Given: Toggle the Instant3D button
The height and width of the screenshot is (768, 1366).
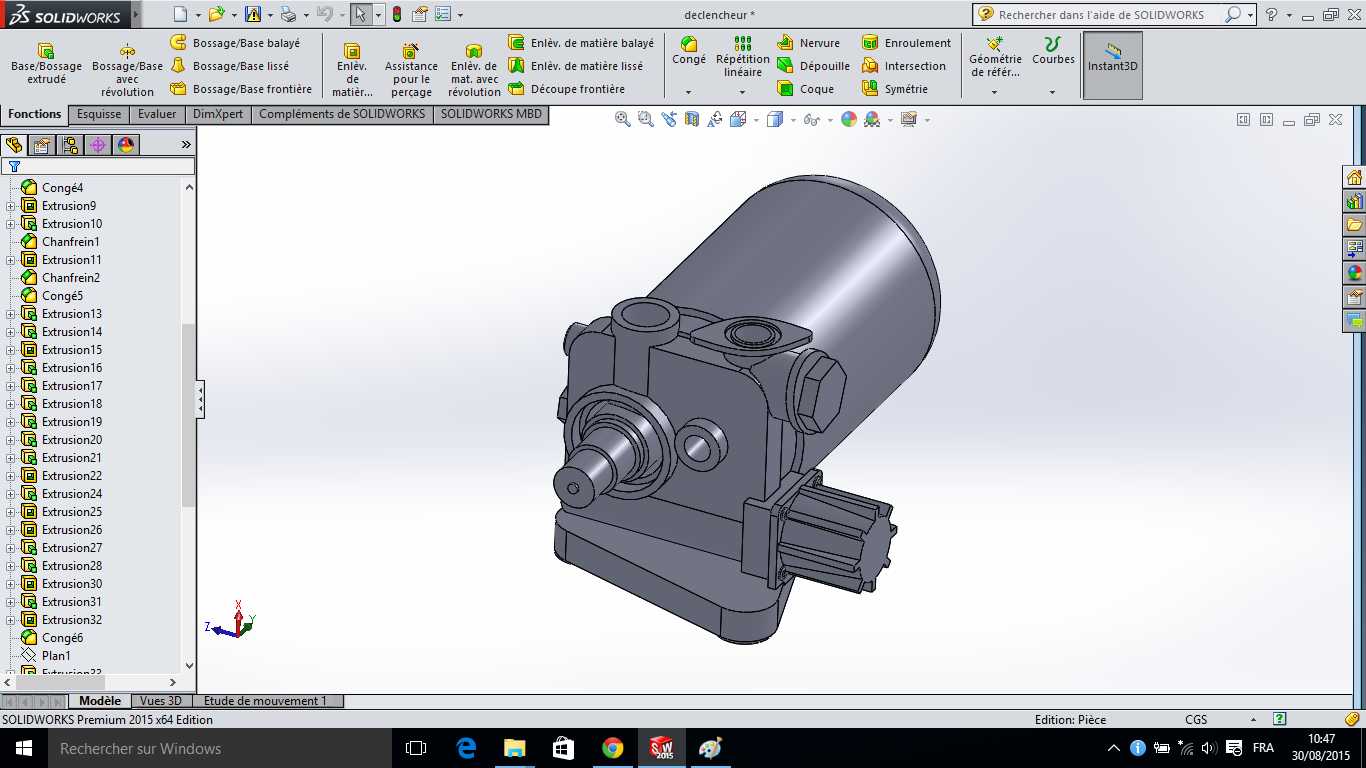Looking at the screenshot, I should pos(1113,65).
